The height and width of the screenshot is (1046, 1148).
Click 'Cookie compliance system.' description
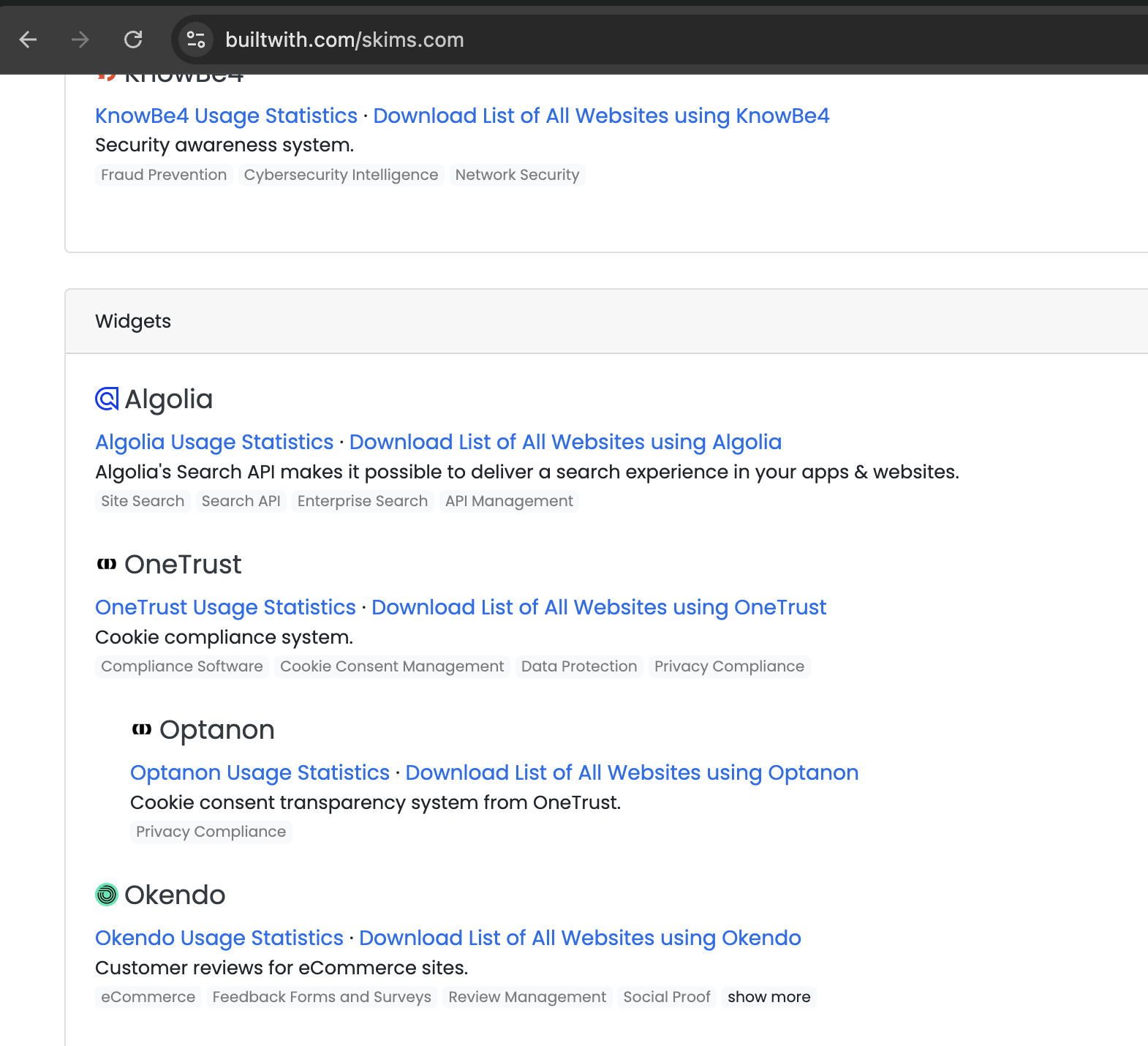click(224, 637)
